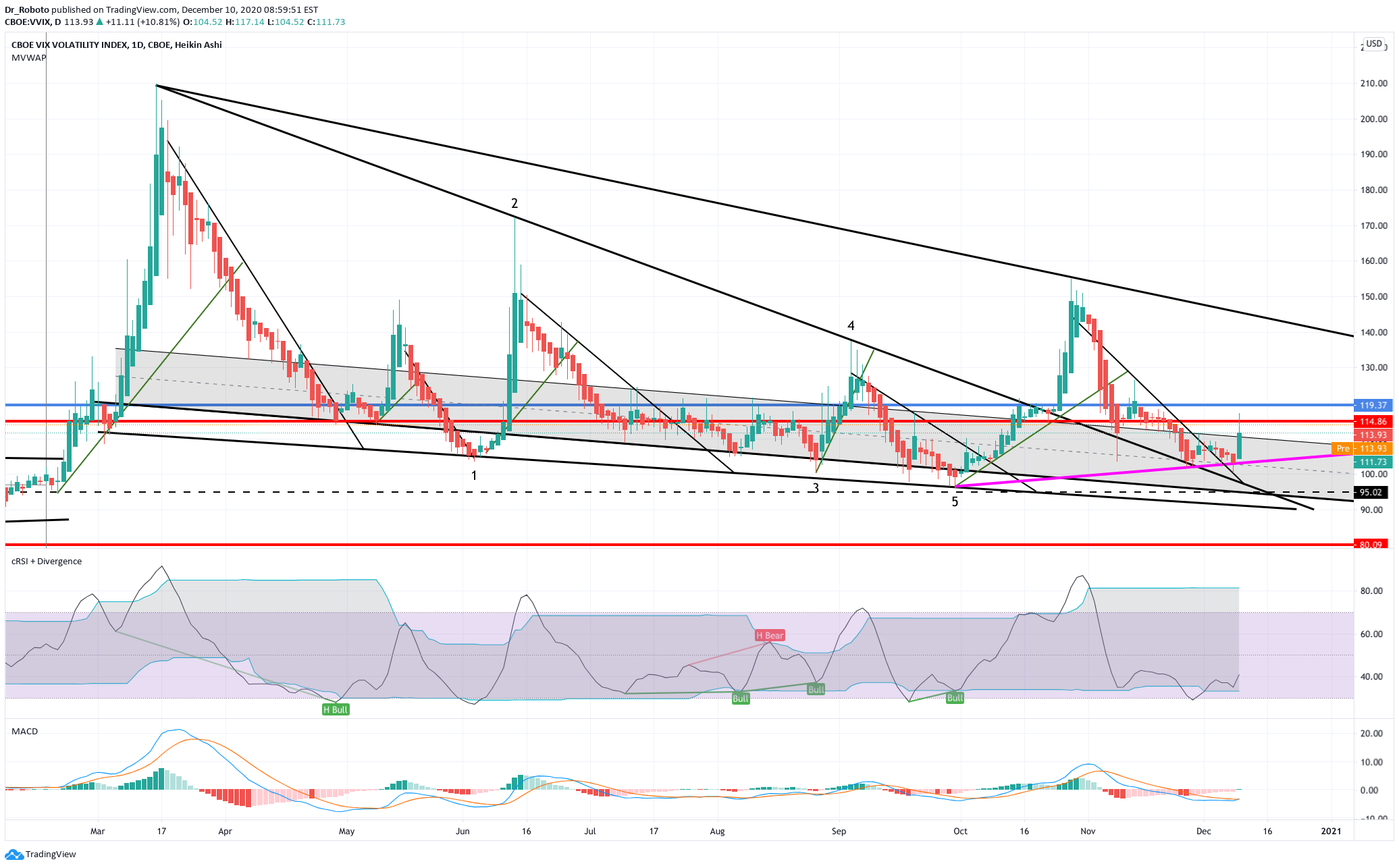Screen dimensions: 1399x868
Task: Click the Dec date on time axis
Action: [1204, 832]
